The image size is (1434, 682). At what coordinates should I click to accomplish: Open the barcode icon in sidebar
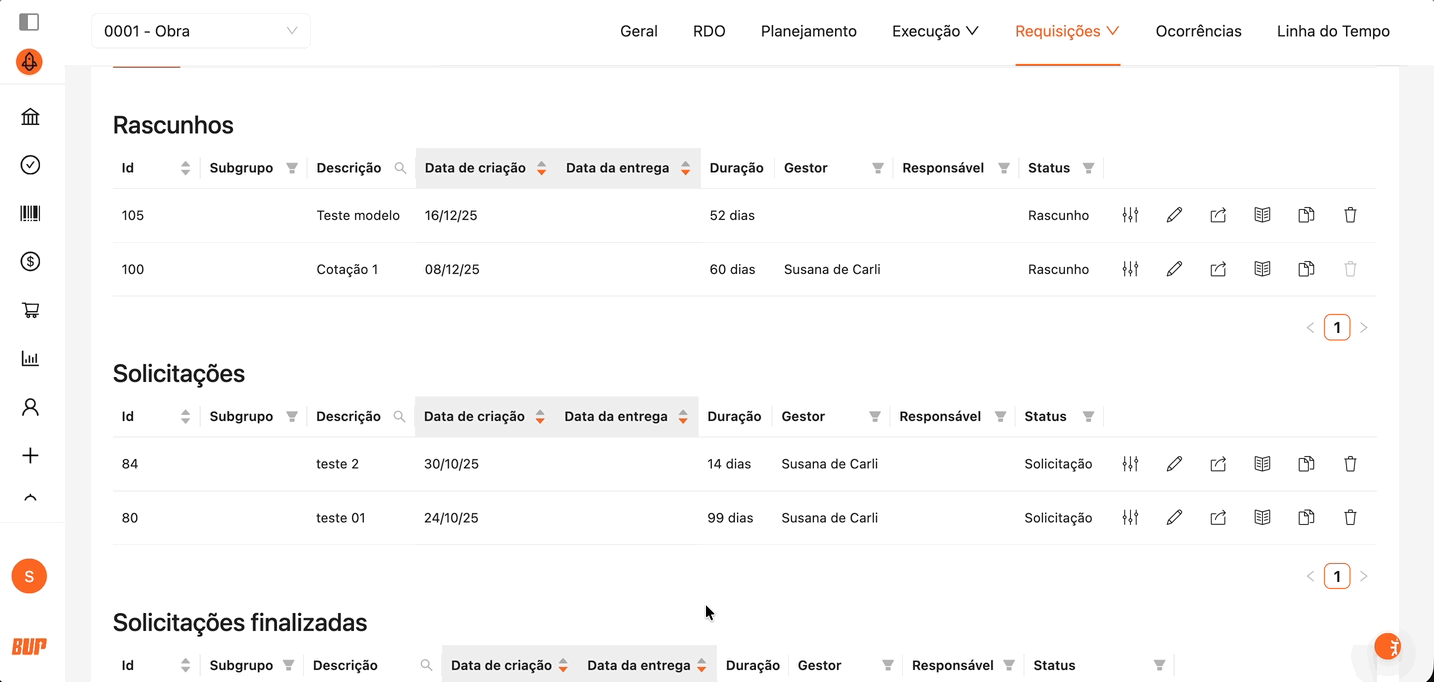[x=30, y=213]
